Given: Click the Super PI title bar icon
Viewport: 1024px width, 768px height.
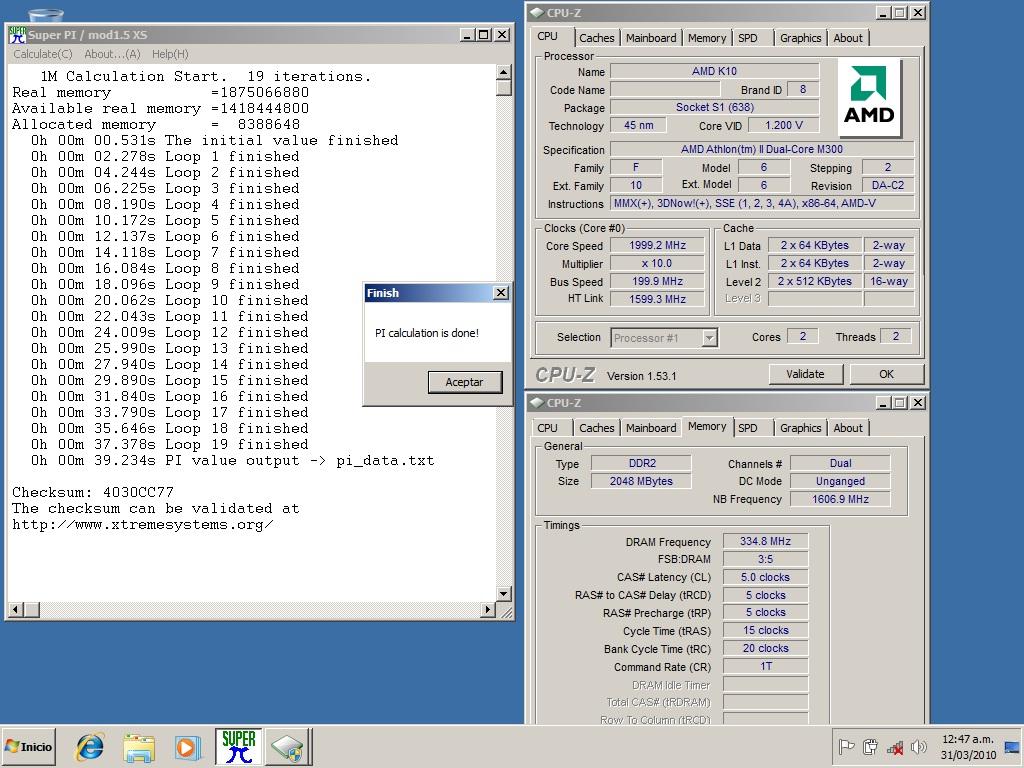Looking at the screenshot, I should 18,35.
